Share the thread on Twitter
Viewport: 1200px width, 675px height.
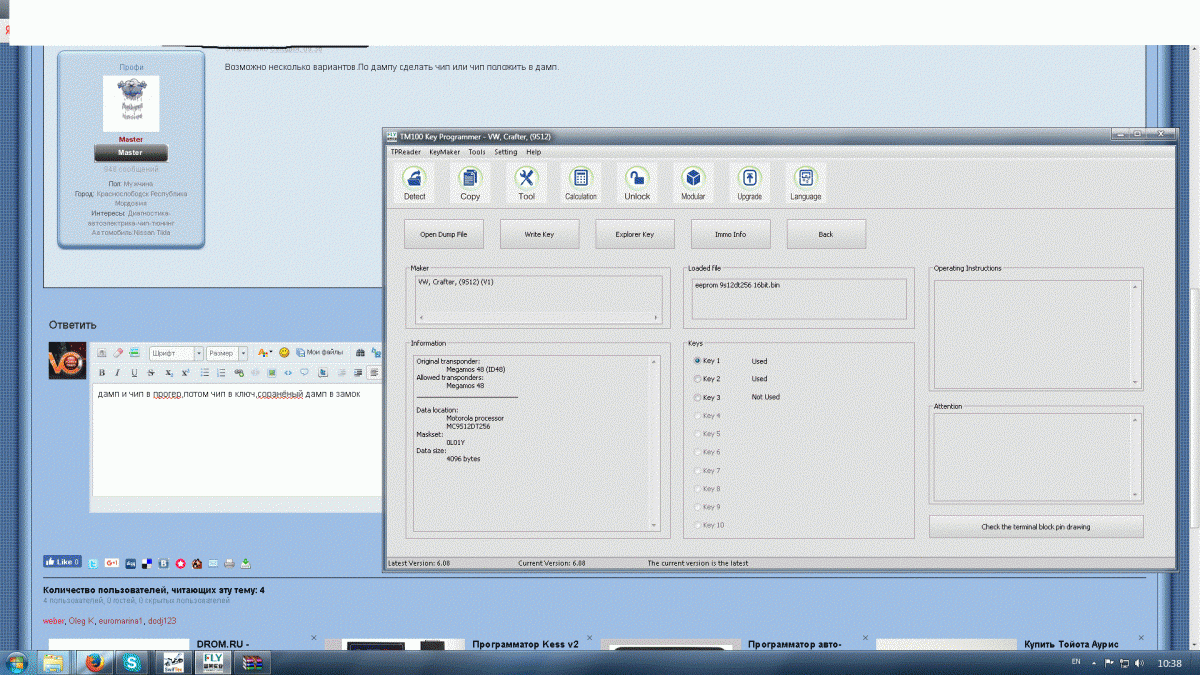[x=93, y=564]
